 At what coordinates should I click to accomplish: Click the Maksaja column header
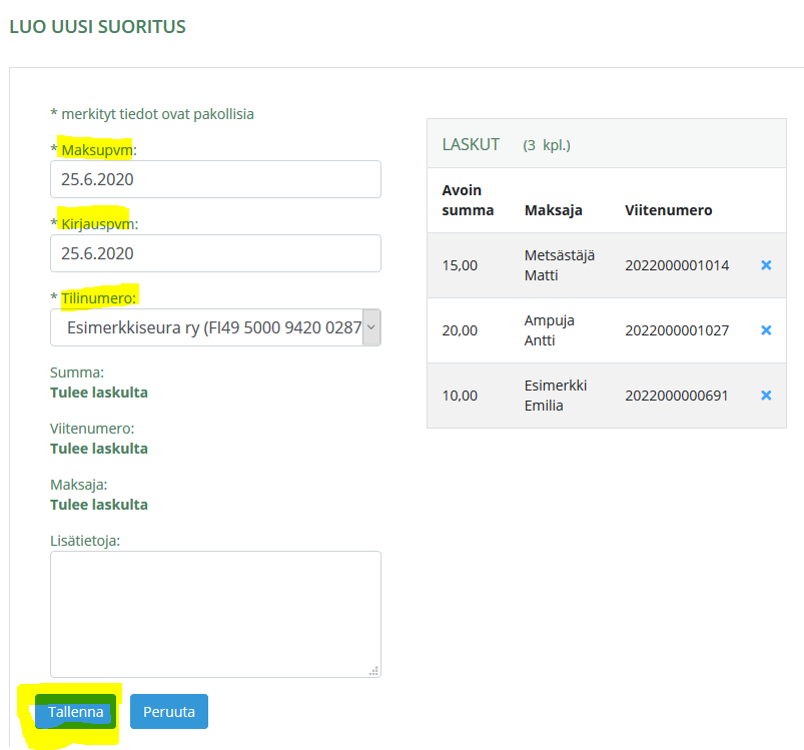point(553,211)
